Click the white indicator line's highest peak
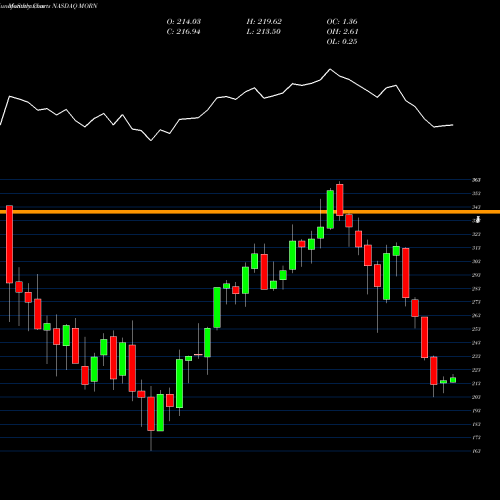 click(x=330, y=69)
